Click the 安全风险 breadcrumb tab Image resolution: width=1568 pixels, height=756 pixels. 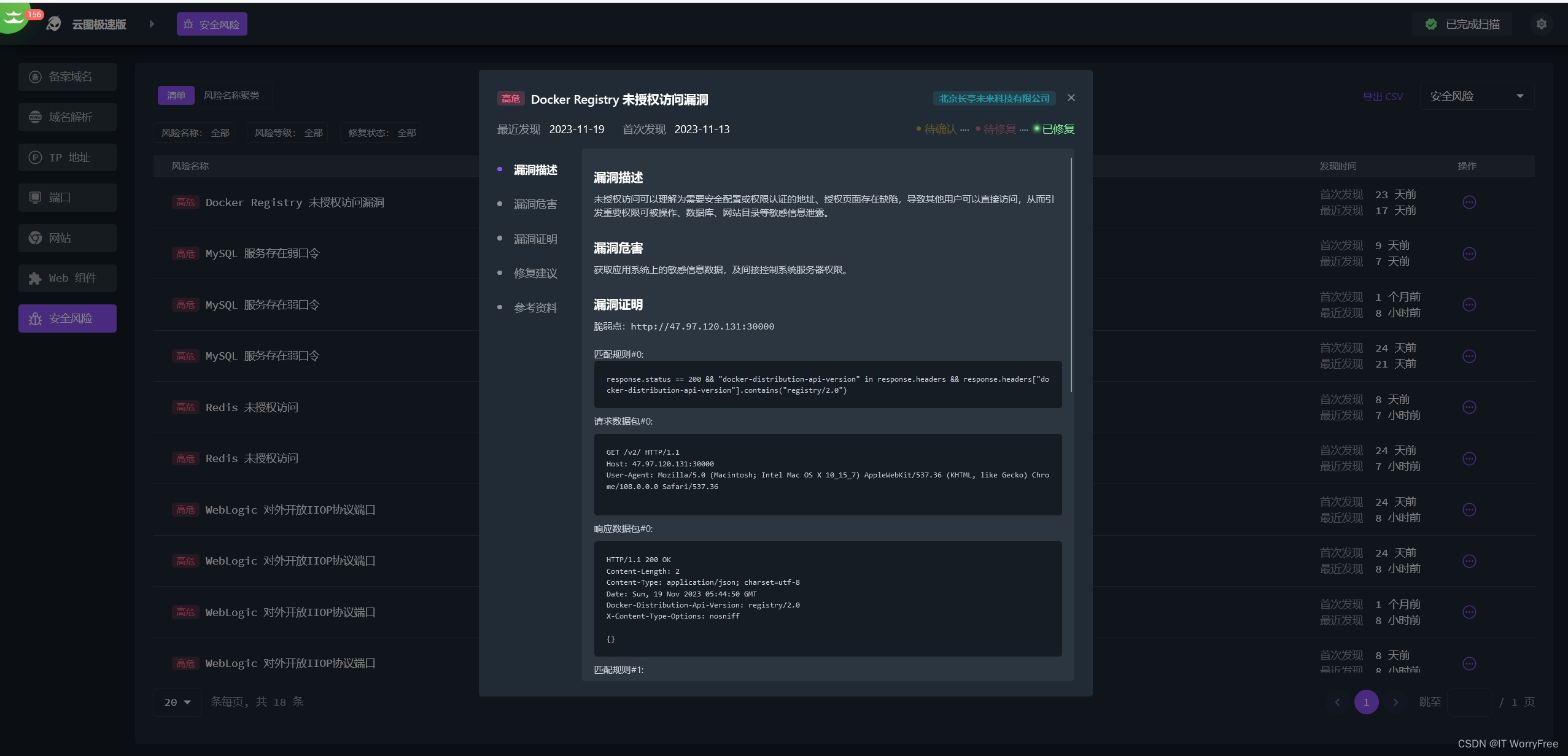[x=212, y=24]
